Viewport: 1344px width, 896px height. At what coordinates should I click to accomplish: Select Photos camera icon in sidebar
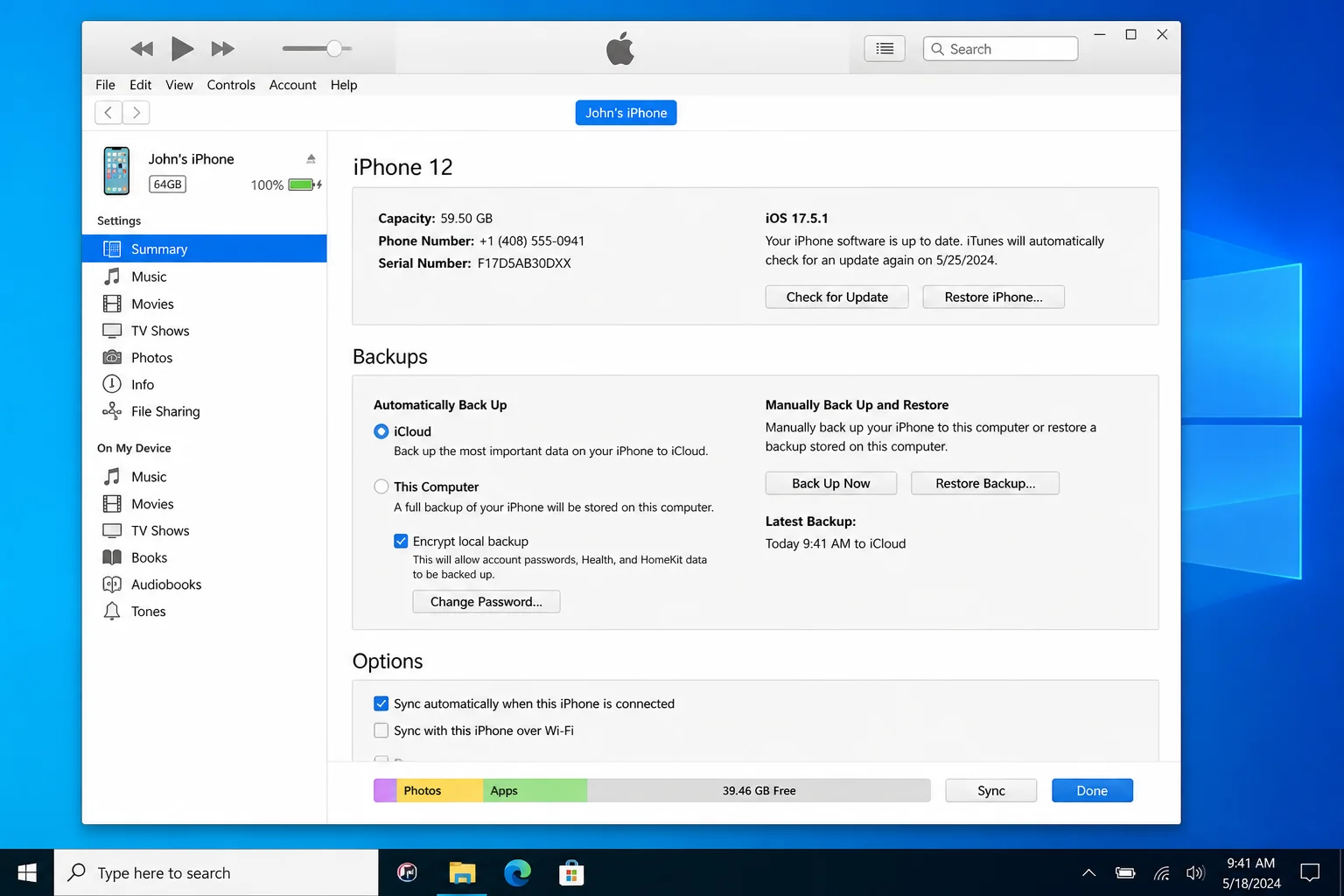[x=112, y=357]
